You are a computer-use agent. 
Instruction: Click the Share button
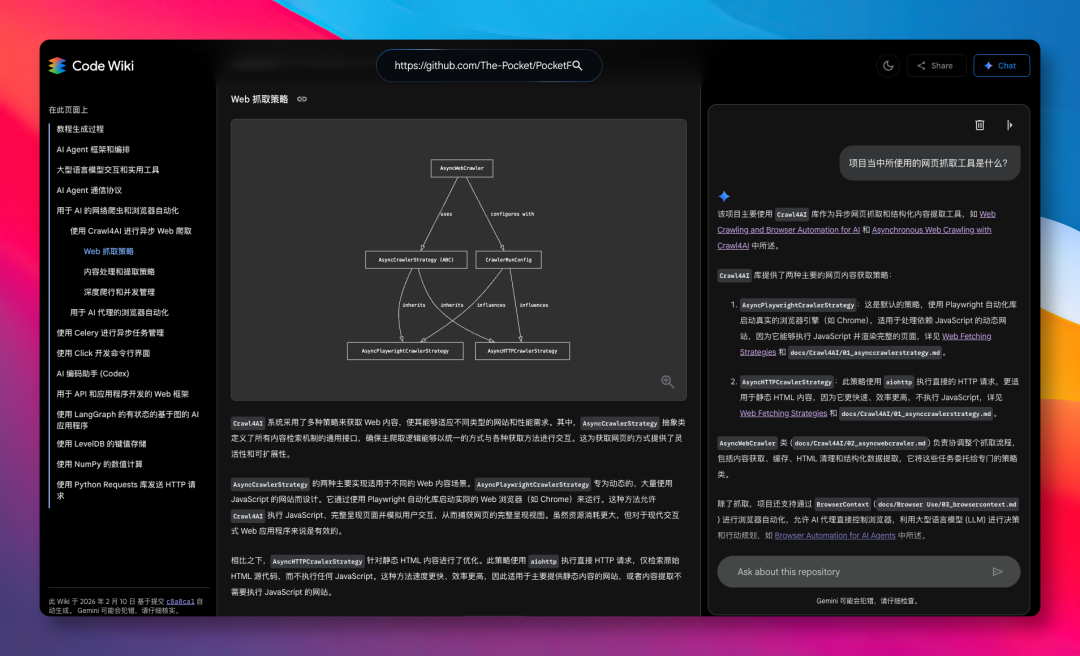[936, 65]
